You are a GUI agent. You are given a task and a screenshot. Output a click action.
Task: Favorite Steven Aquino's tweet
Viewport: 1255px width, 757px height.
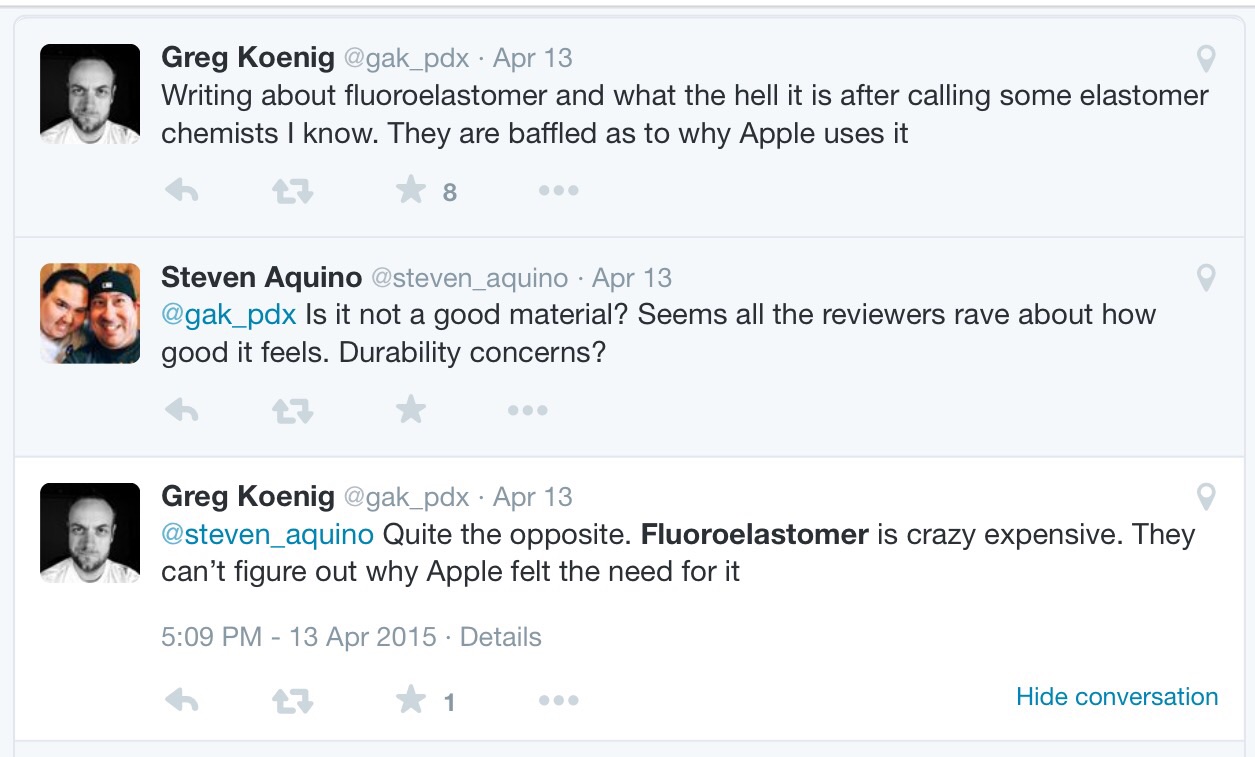(411, 410)
